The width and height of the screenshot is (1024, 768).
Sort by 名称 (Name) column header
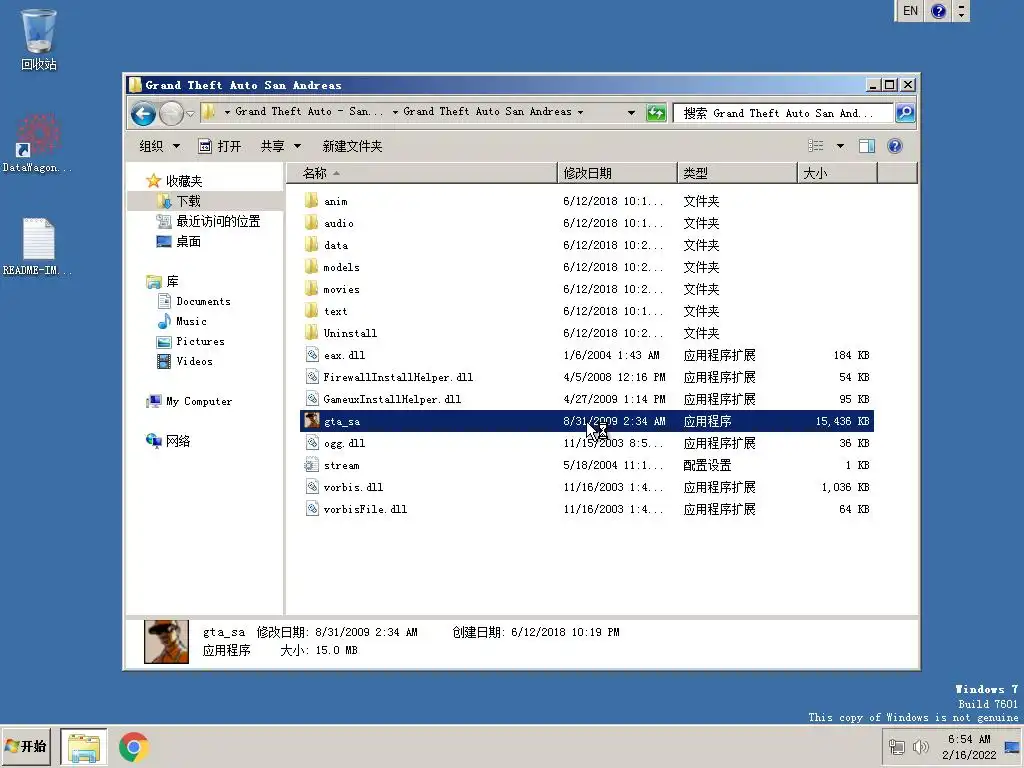[x=423, y=173]
